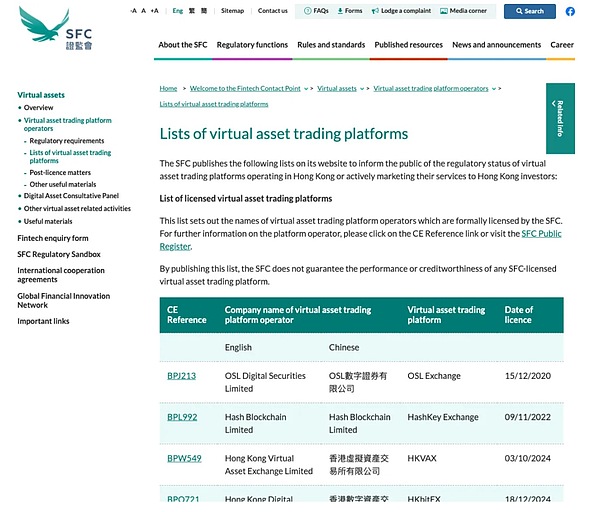This screenshot has height=512, width=600.
Task: Open Other useful materials sidebar item
Action: pyautogui.click(x=63, y=184)
